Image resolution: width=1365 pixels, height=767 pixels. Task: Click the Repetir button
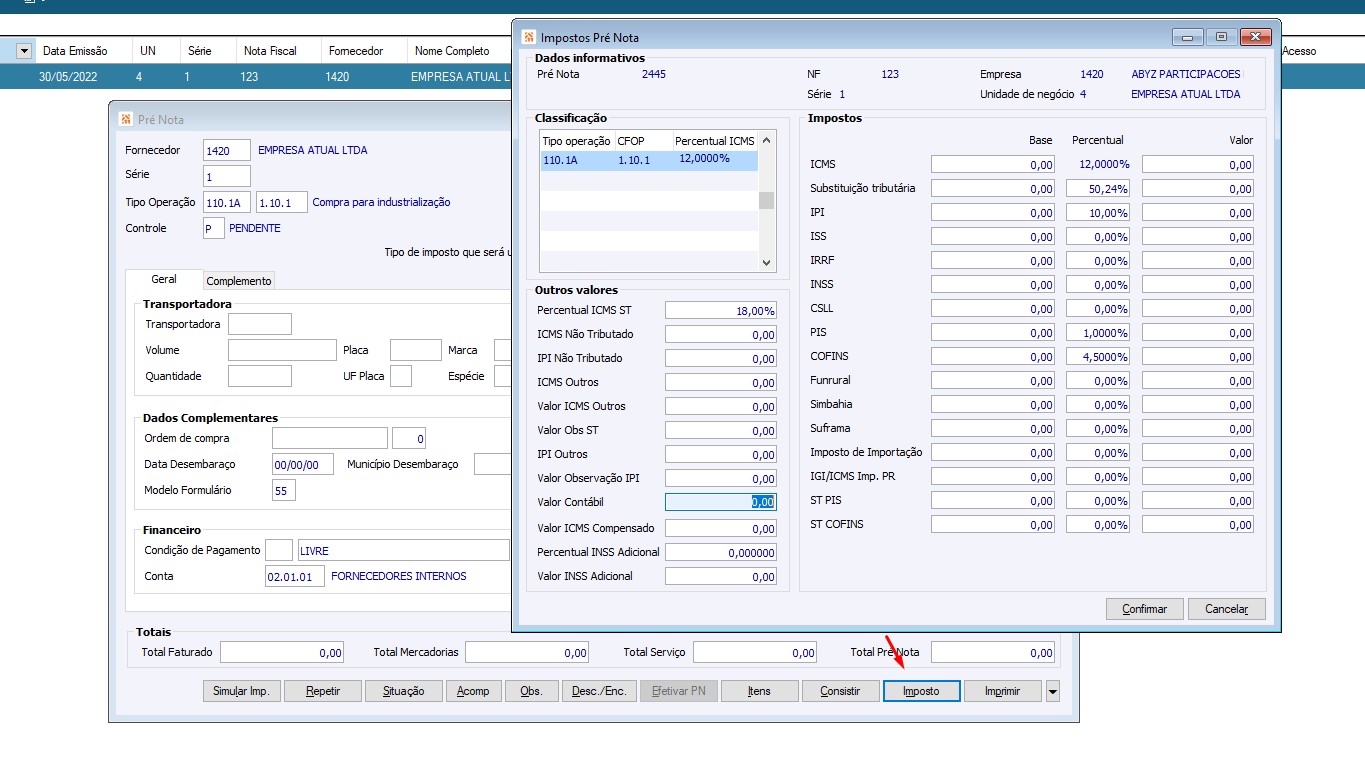pos(323,691)
